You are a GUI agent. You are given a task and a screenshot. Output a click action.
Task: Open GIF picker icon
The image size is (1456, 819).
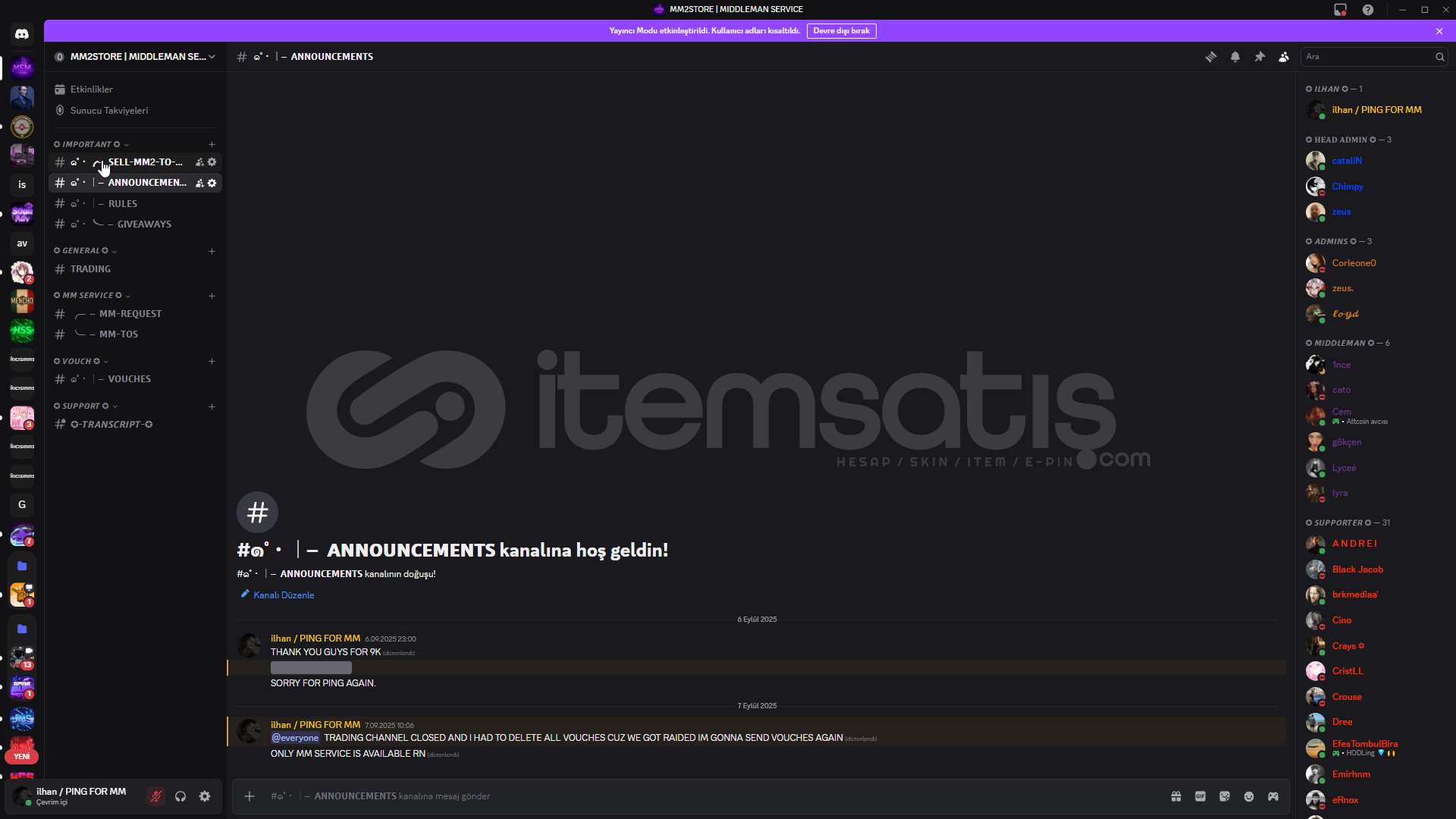(x=1200, y=796)
